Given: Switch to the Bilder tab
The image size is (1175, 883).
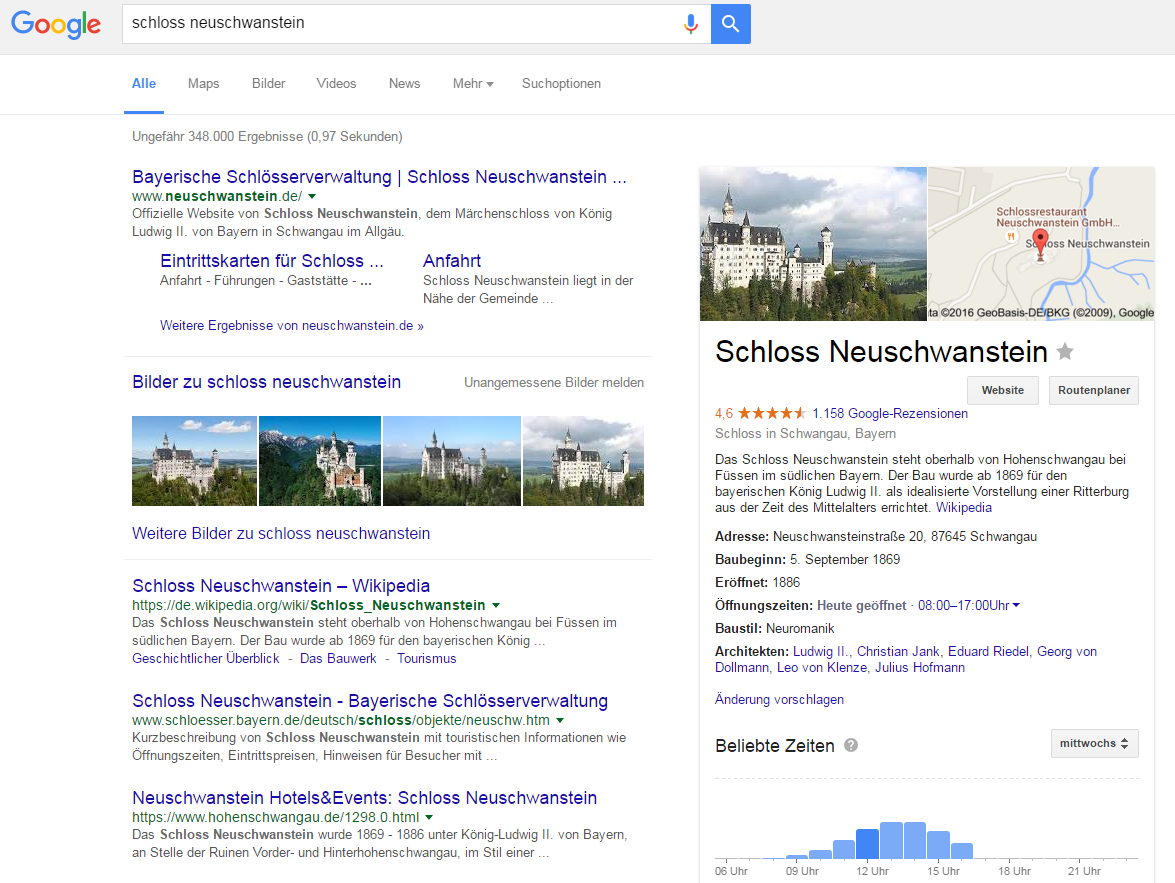Looking at the screenshot, I should point(268,84).
